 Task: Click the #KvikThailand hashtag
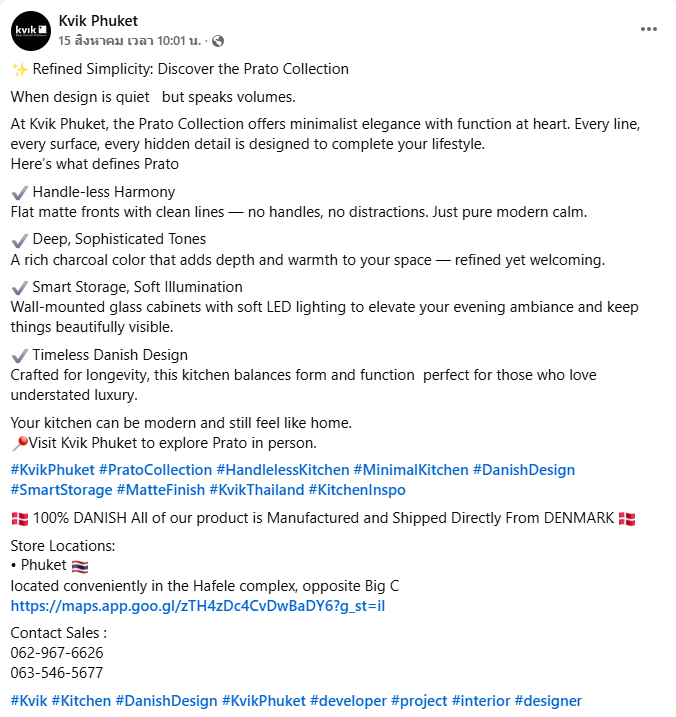[x=256, y=490]
